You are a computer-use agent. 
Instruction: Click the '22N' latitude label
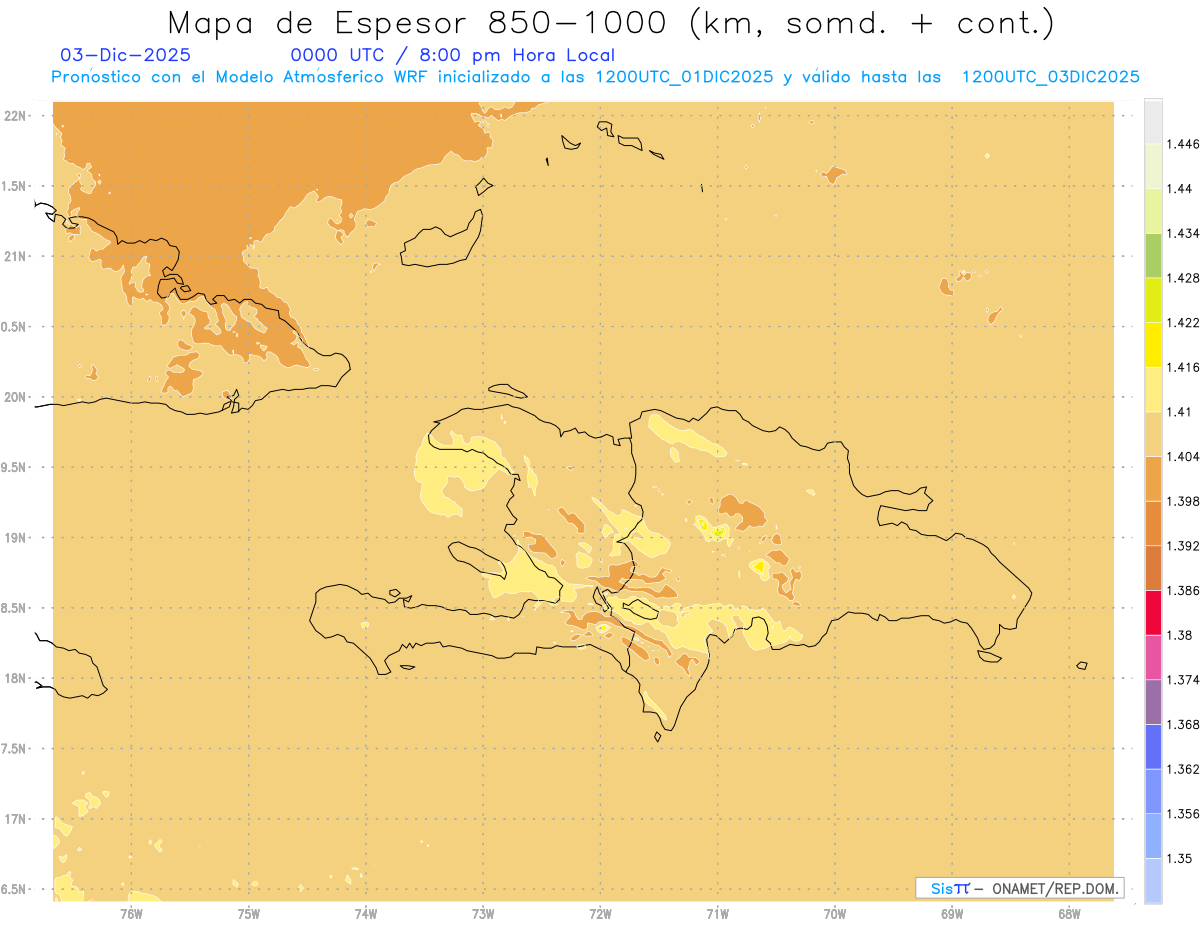click(16, 116)
